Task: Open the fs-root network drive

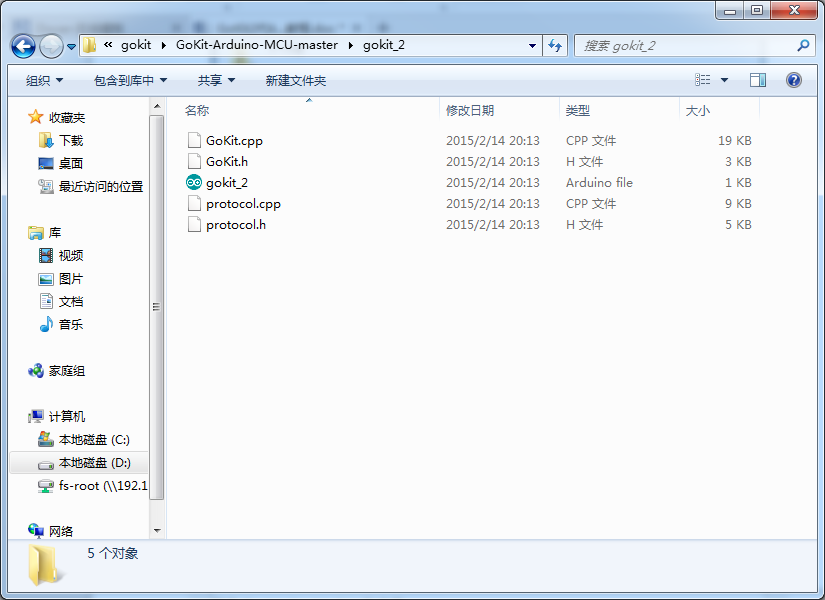Action: [x=93, y=486]
